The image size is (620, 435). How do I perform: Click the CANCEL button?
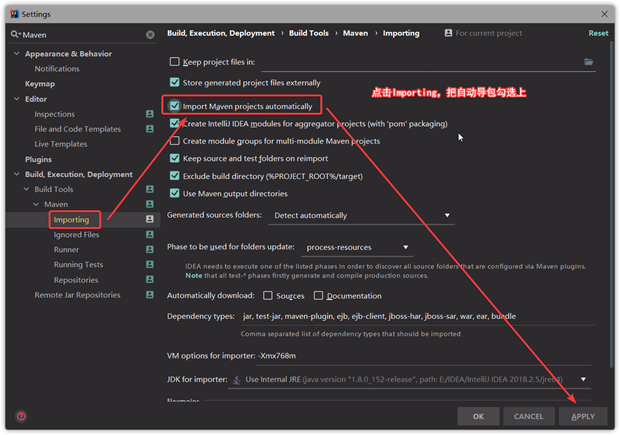tap(529, 416)
